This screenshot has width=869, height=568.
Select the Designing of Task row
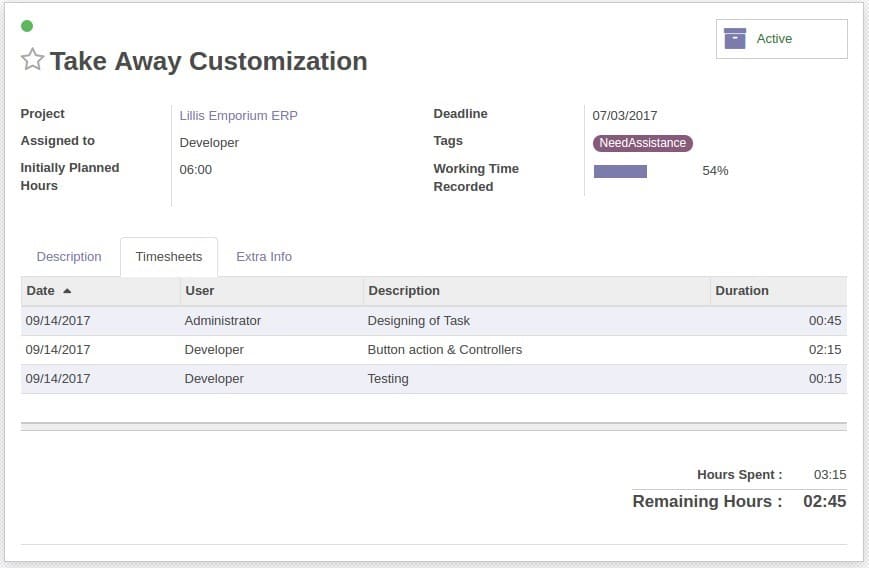(434, 321)
